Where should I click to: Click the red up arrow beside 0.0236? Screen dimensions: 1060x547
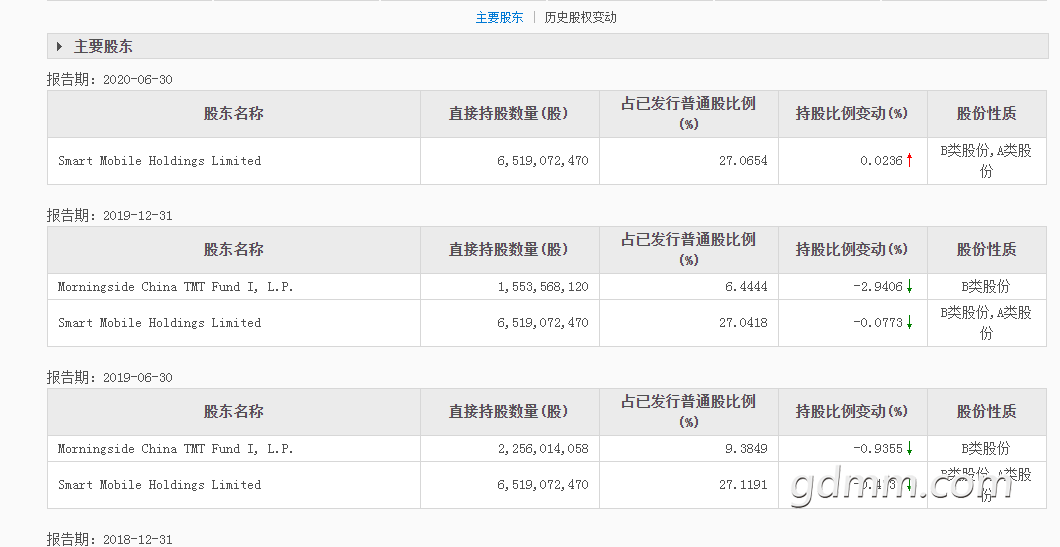[x=909, y=160]
